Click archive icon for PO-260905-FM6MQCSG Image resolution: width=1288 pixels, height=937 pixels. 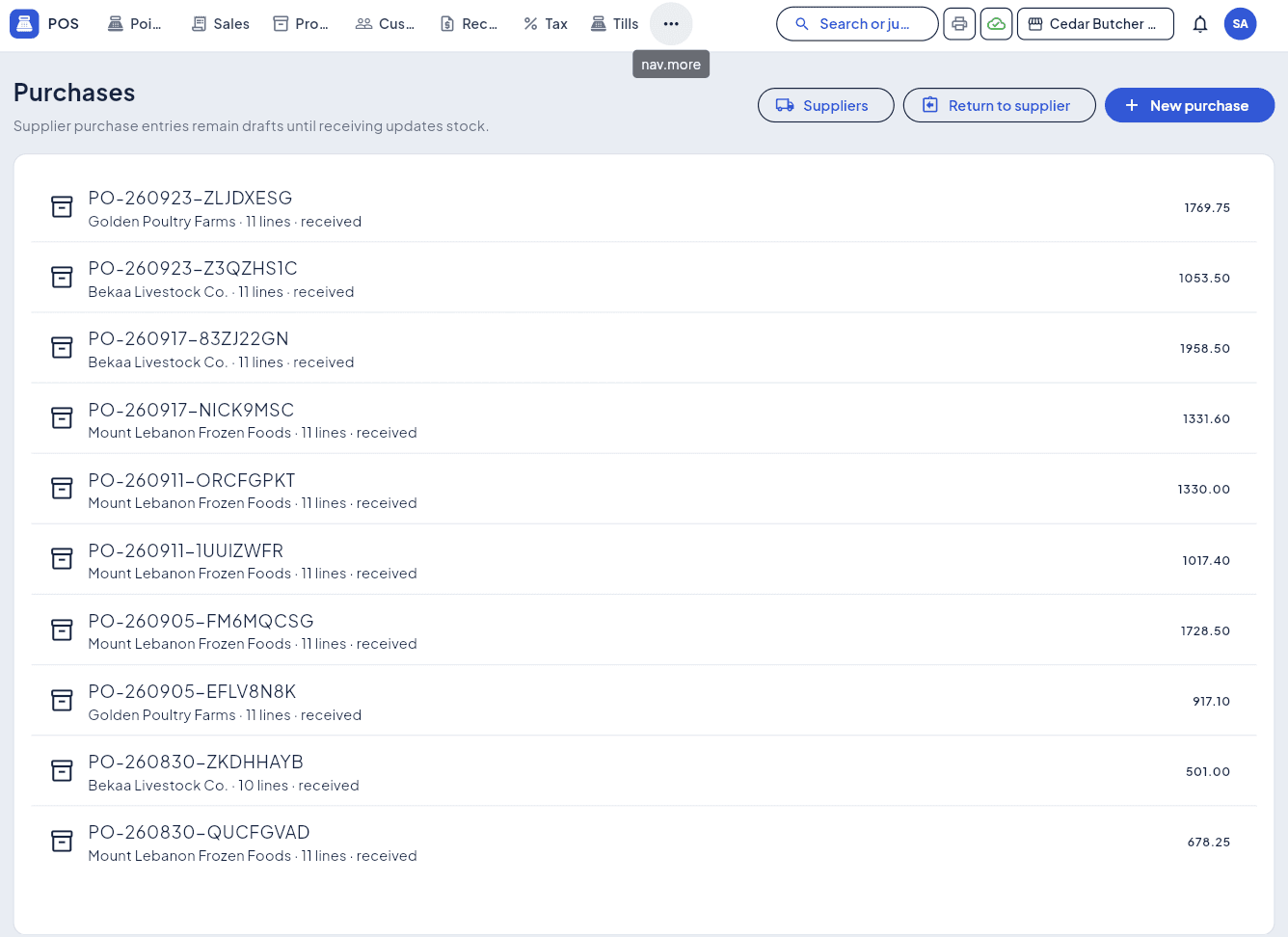(62, 630)
